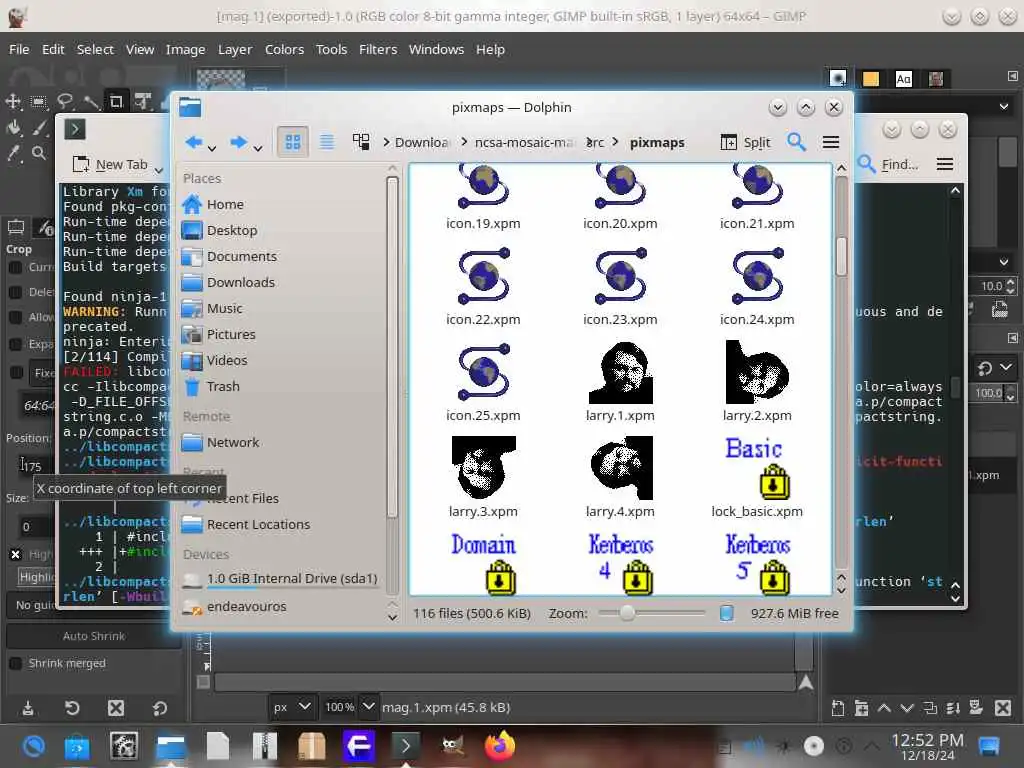
Task: Raise layer arrow in GIMP layers panel
Action: (884, 708)
